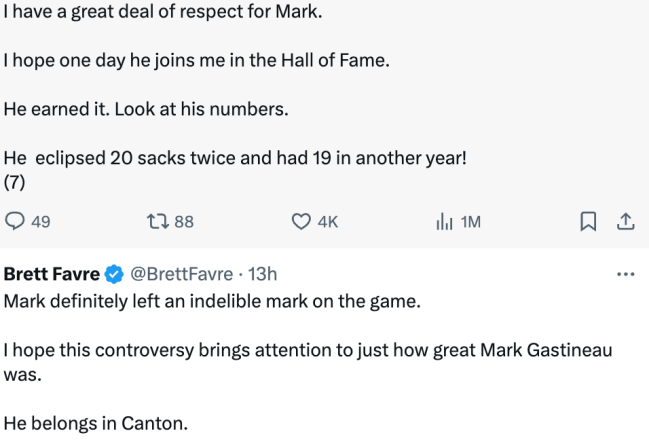Click Brett Favre's blue verified badge
This screenshot has height=448, width=649.
[x=115, y=274]
